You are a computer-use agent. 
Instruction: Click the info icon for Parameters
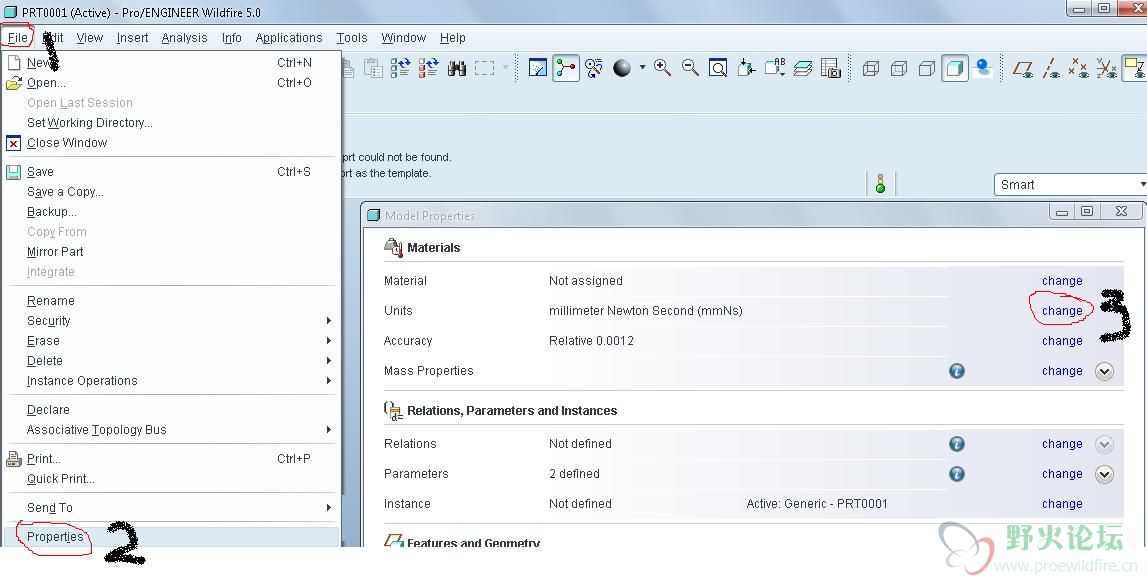pos(957,474)
